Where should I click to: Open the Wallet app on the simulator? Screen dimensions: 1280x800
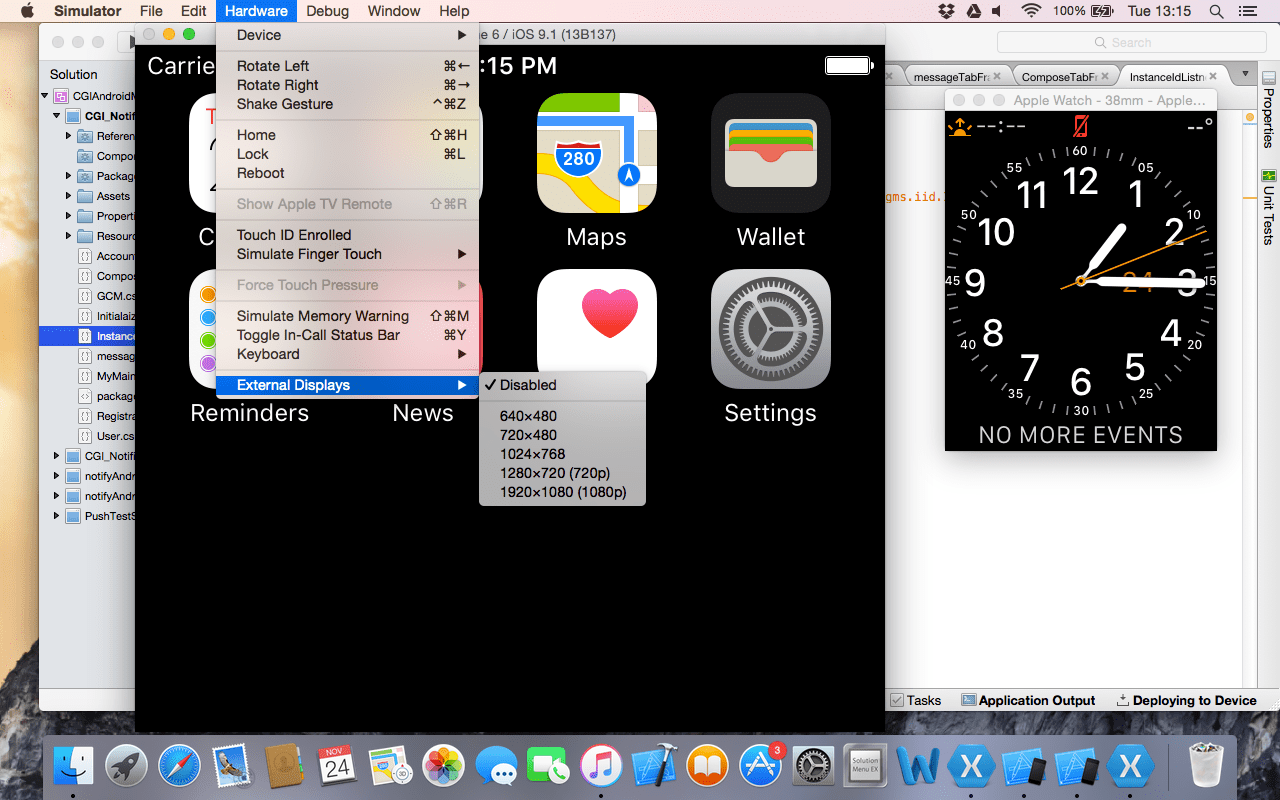(x=770, y=153)
